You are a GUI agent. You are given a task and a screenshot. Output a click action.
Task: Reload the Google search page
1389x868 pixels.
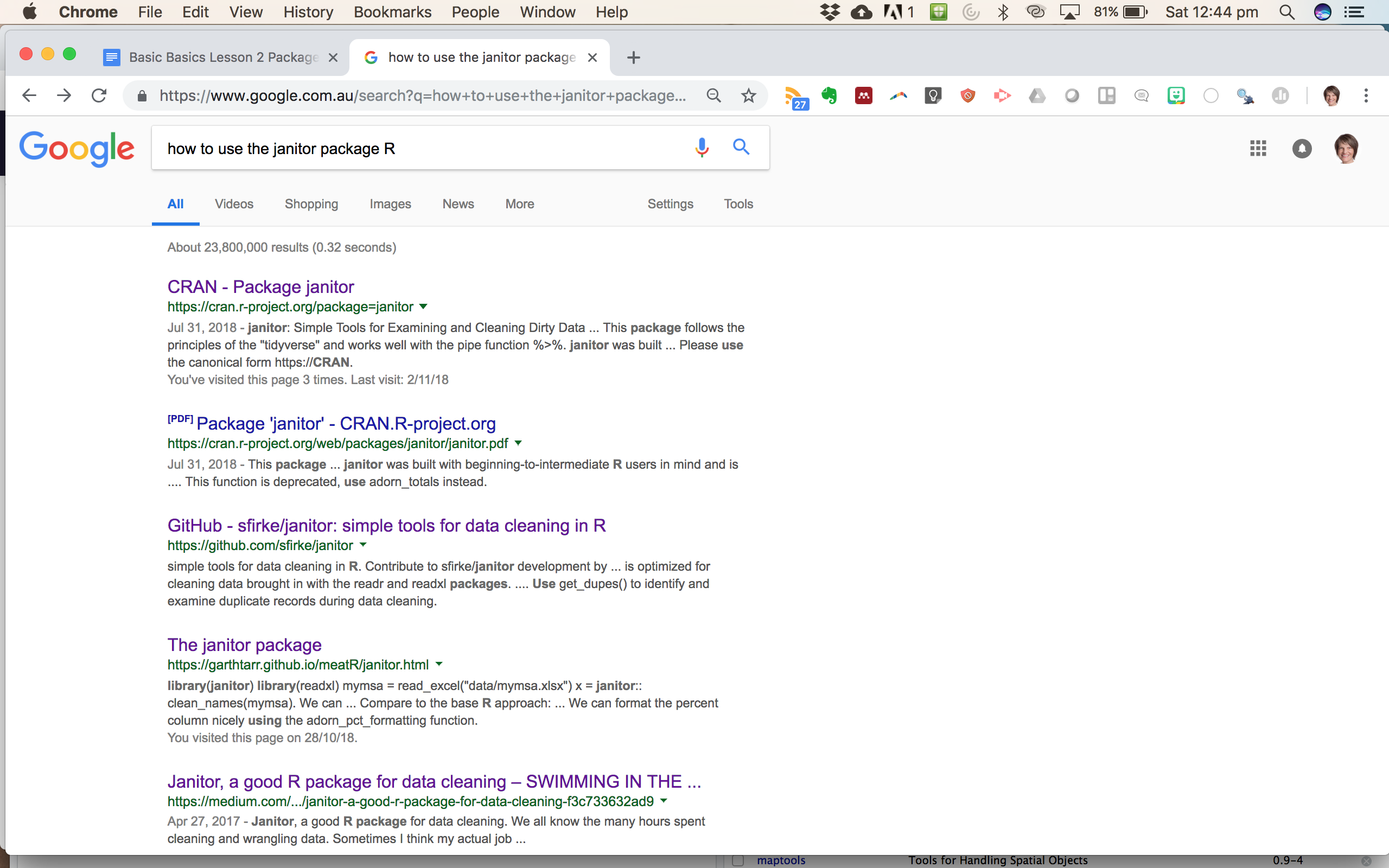coord(99,95)
